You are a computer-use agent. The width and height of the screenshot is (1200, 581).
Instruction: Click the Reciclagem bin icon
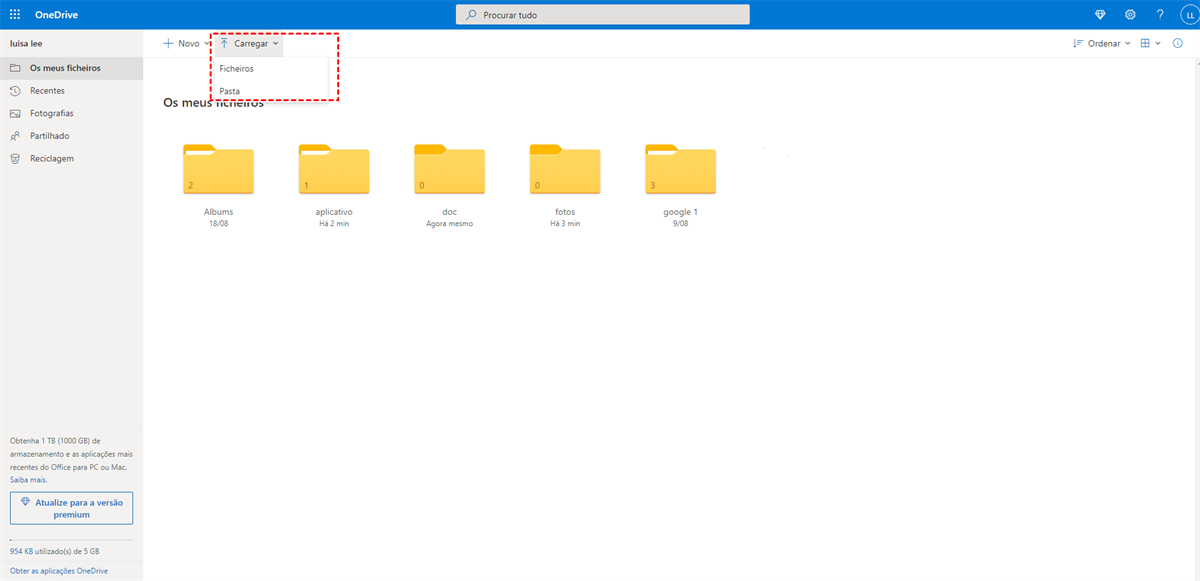[x=14, y=158]
